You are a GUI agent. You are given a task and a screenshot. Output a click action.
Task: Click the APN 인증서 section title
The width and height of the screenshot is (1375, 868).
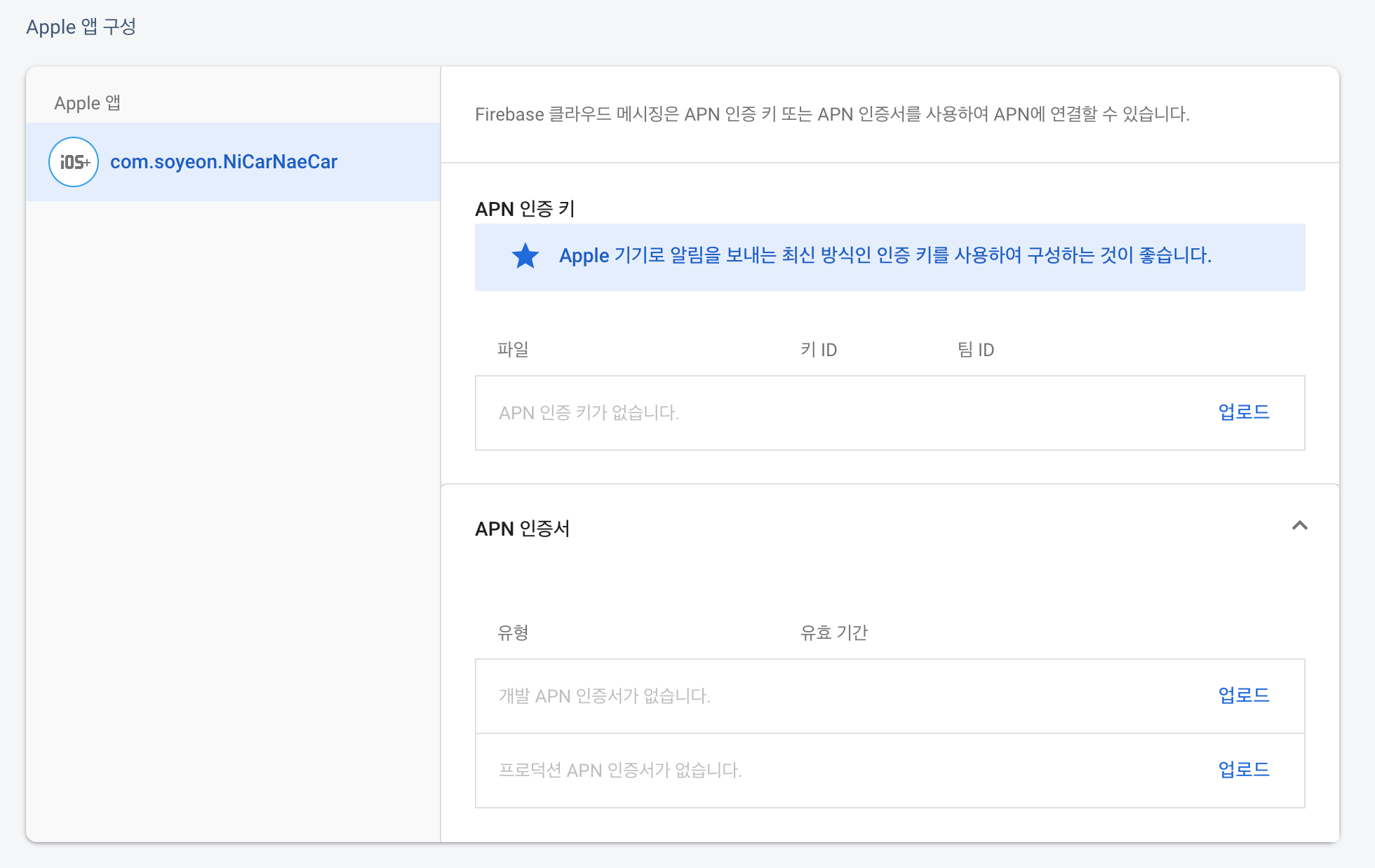tap(522, 529)
